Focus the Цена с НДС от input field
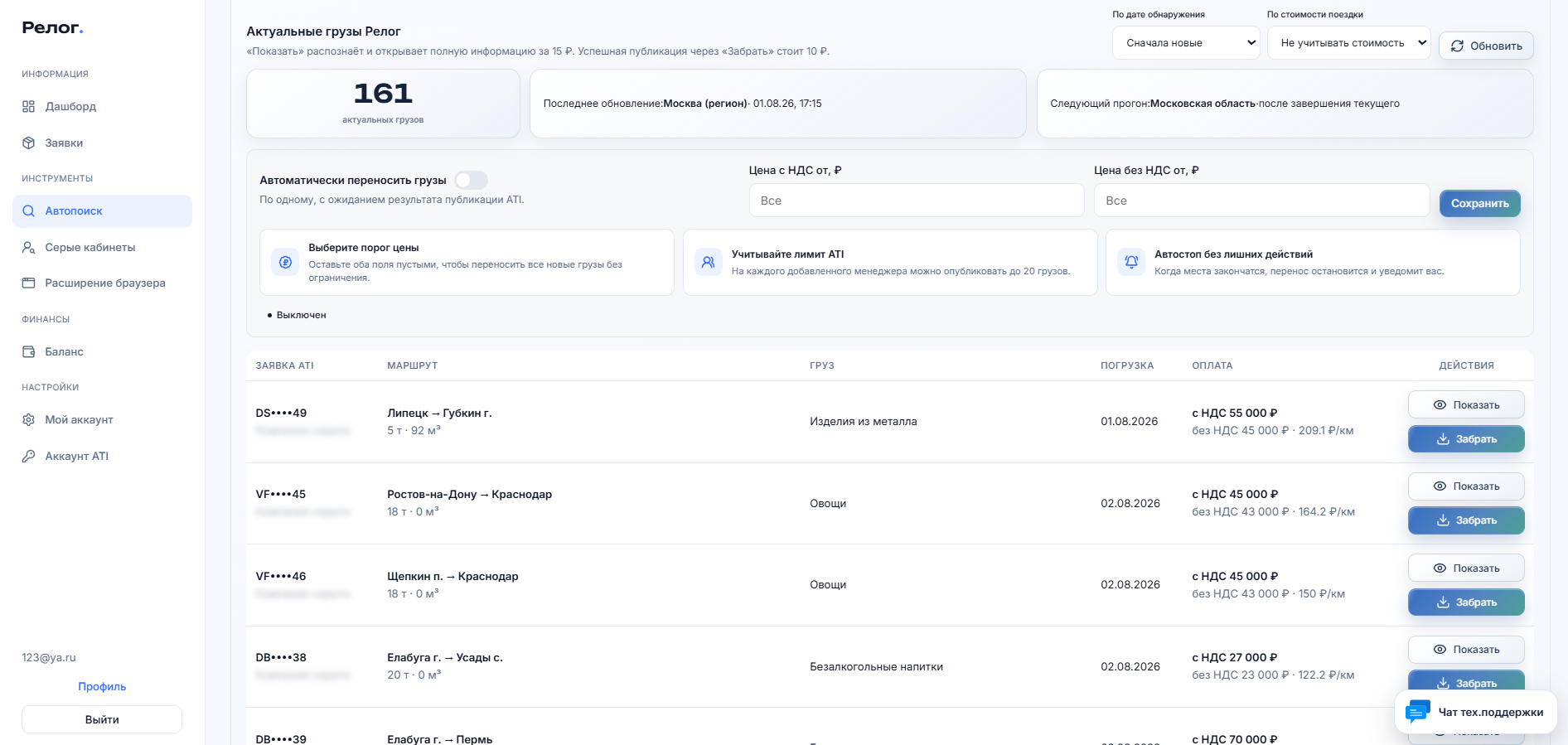 point(917,201)
